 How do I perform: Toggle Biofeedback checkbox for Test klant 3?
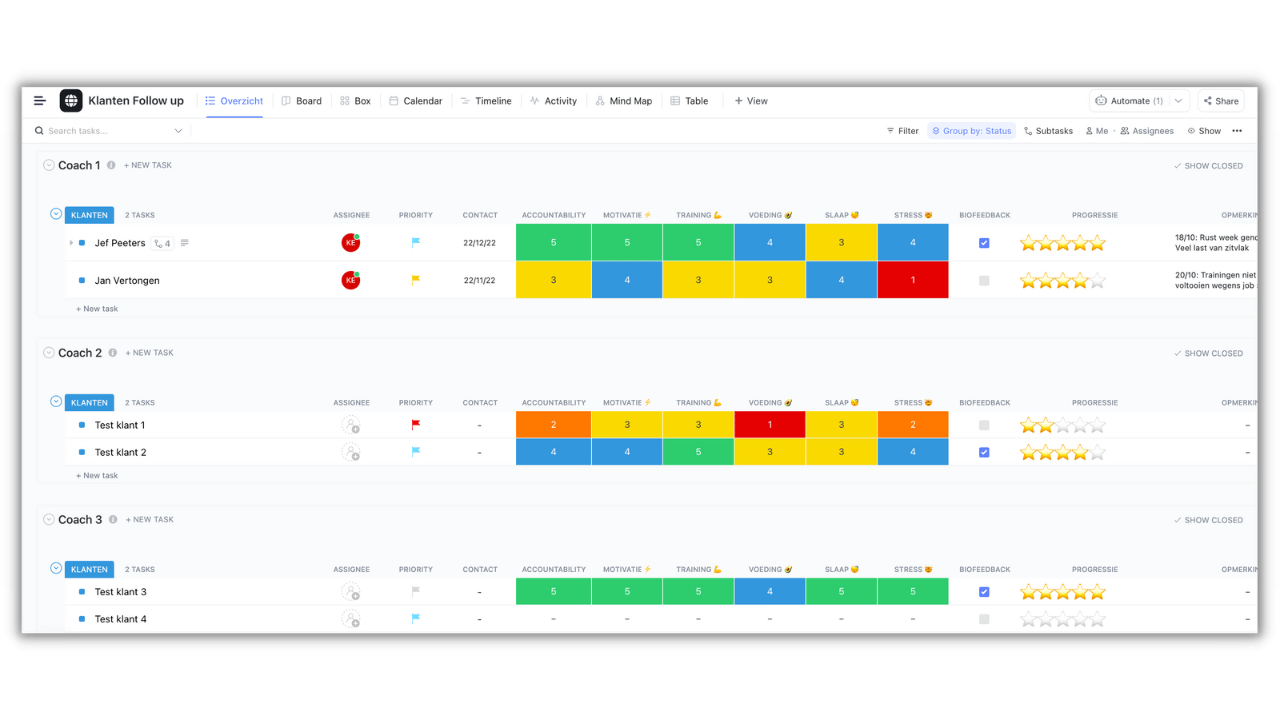pos(984,592)
